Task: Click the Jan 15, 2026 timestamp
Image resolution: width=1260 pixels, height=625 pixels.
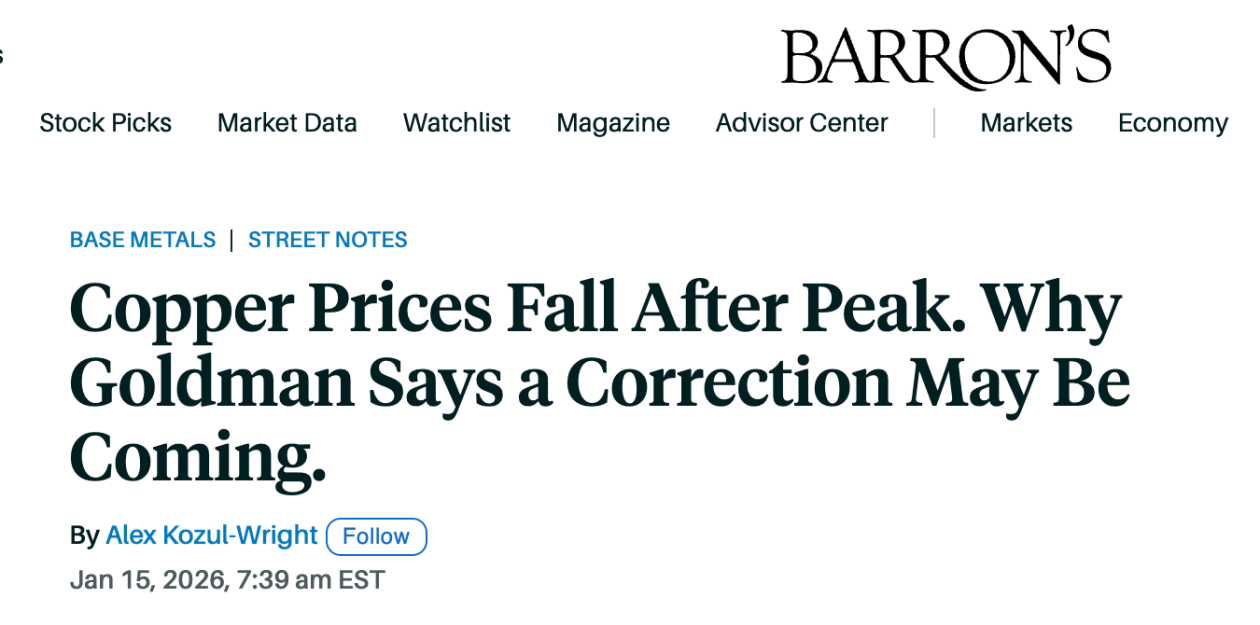Action: [x=227, y=580]
